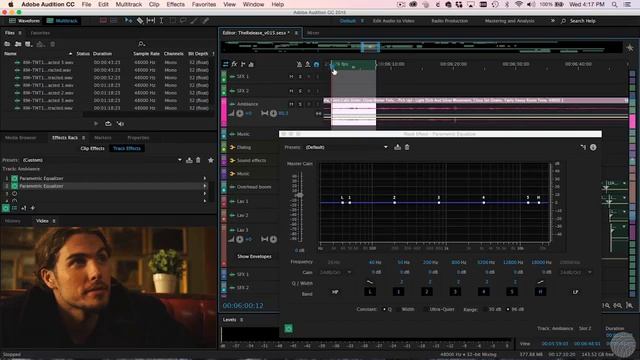
Task: Switch to Multitrack view
Action: (62, 21)
